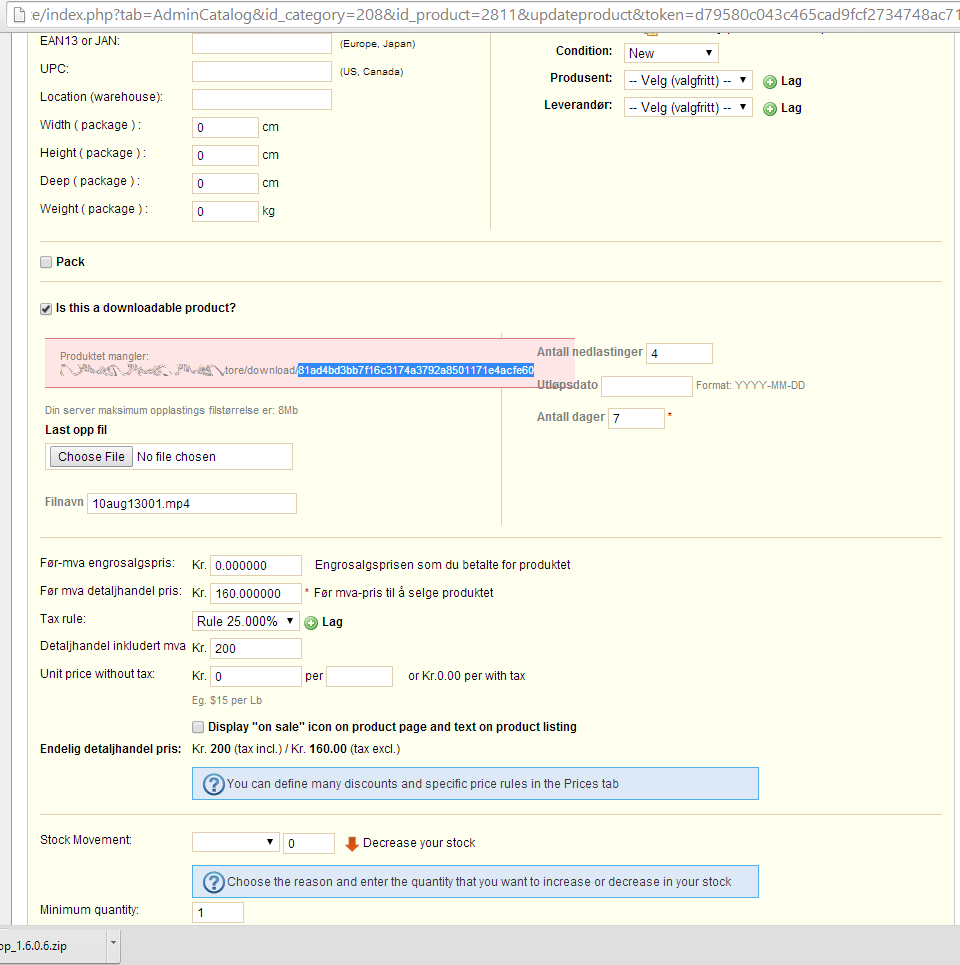
Task: Click the Unit price without tax field
Action: click(256, 676)
